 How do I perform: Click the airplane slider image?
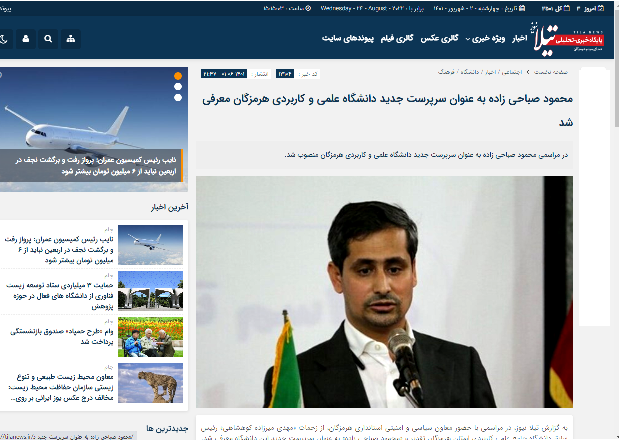coord(90,128)
